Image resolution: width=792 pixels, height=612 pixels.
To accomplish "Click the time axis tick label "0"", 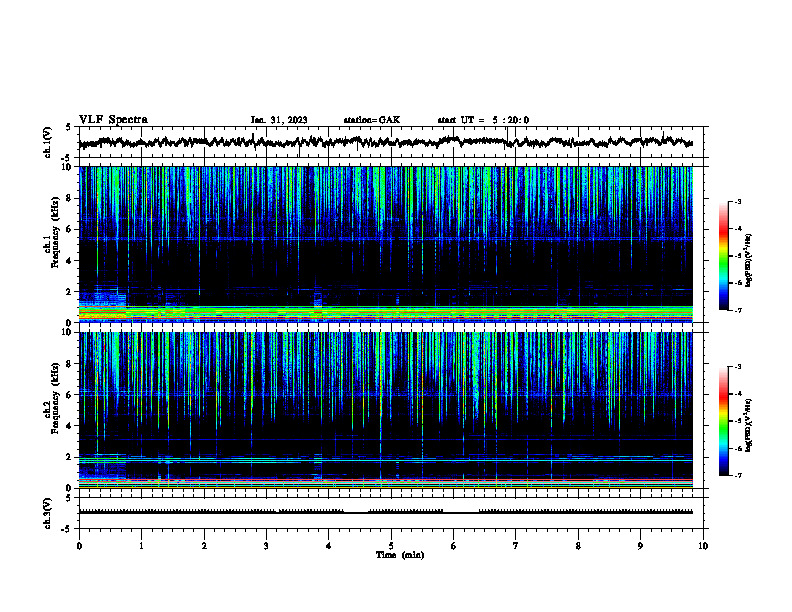I will pyautogui.click(x=79, y=546).
